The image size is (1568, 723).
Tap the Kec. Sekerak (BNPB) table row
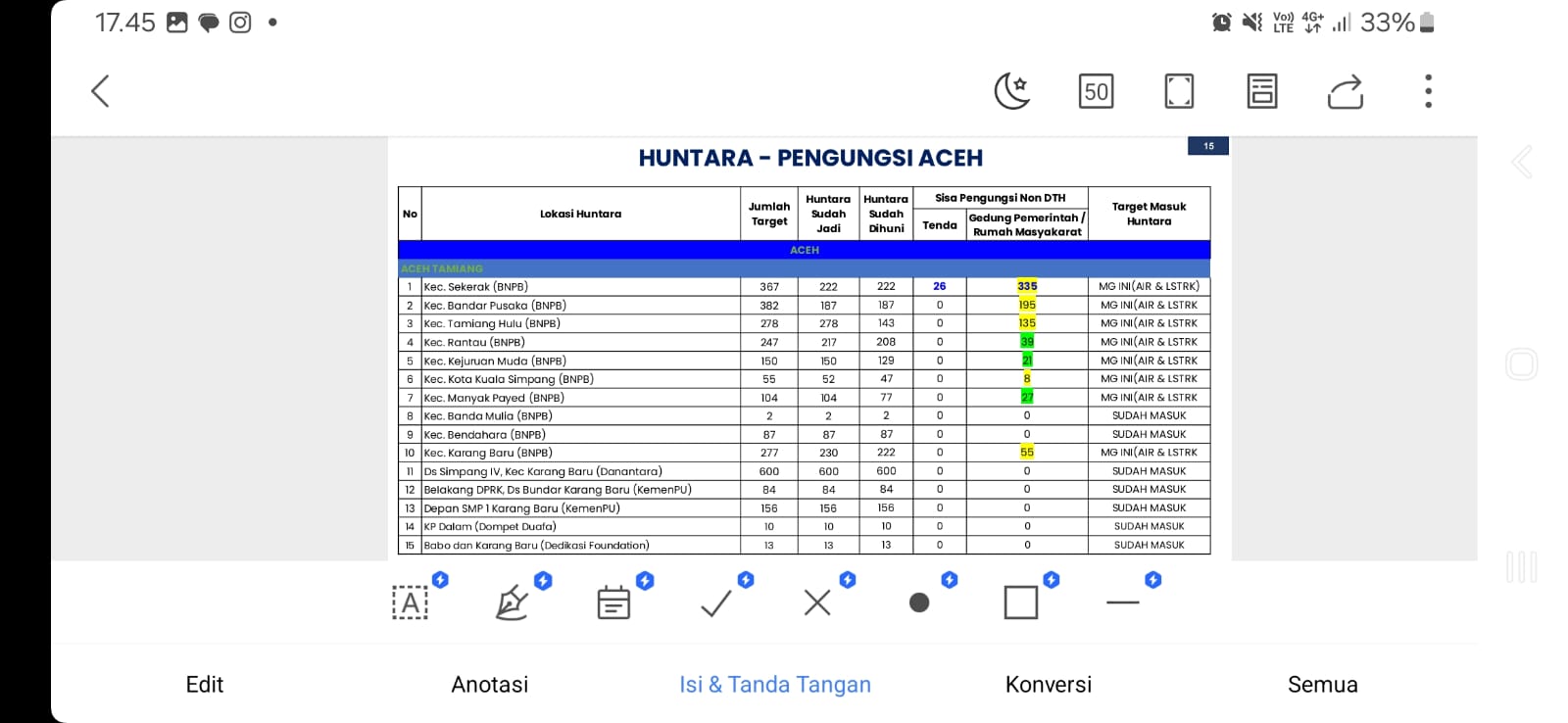coord(580,287)
